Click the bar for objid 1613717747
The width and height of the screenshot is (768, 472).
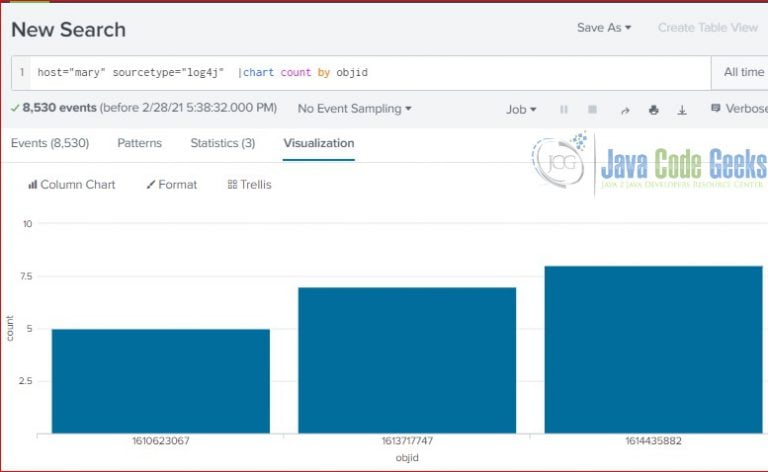click(x=407, y=360)
